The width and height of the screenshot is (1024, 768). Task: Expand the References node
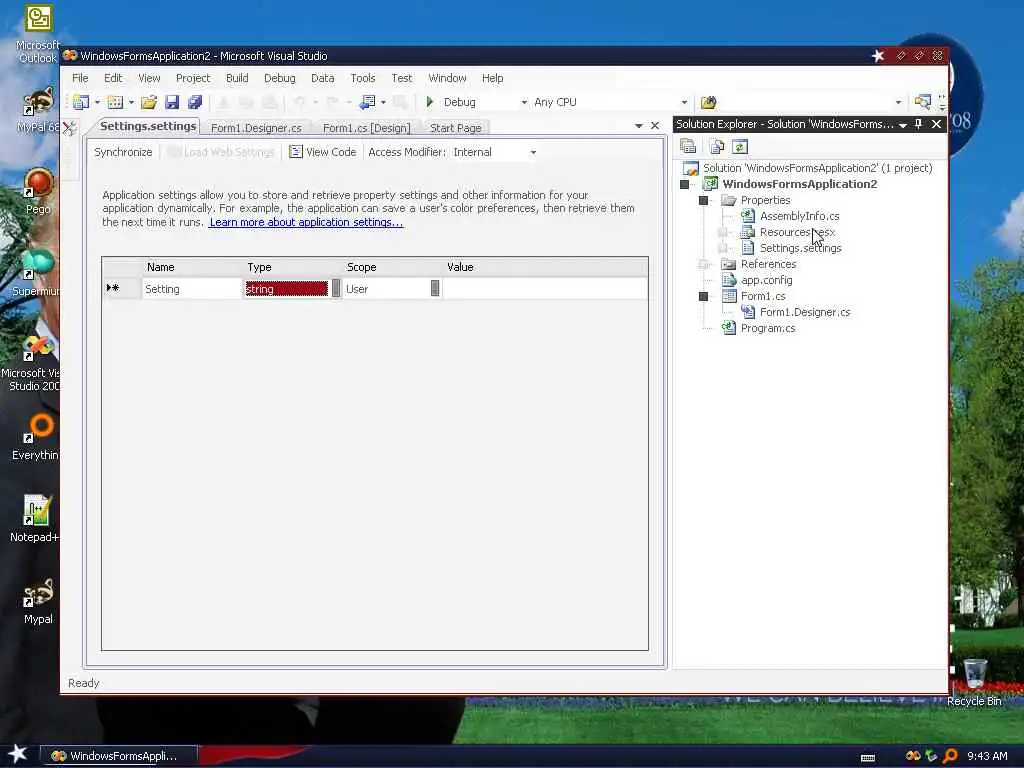(703, 264)
